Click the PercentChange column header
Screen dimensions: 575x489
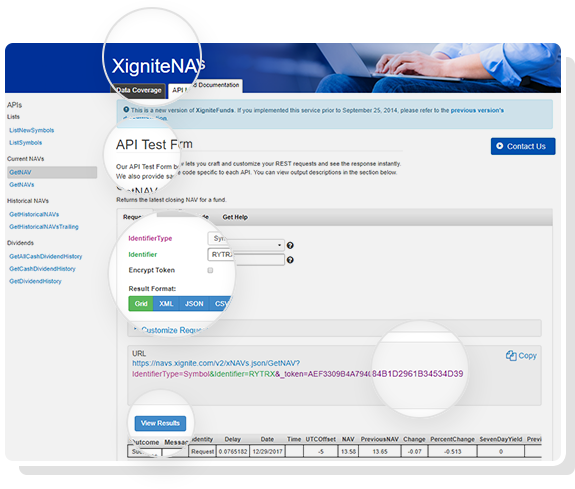[453, 439]
